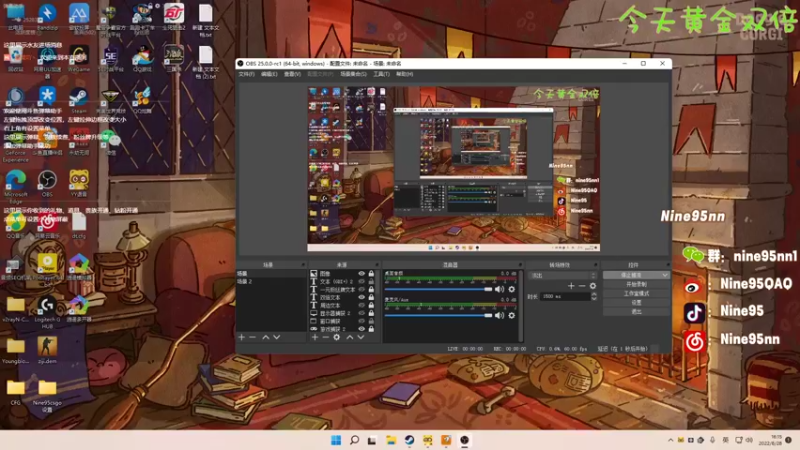This screenshot has width=800, height=450.
Task: Undock the sources panel via its header icon
Action: [x=377, y=265]
